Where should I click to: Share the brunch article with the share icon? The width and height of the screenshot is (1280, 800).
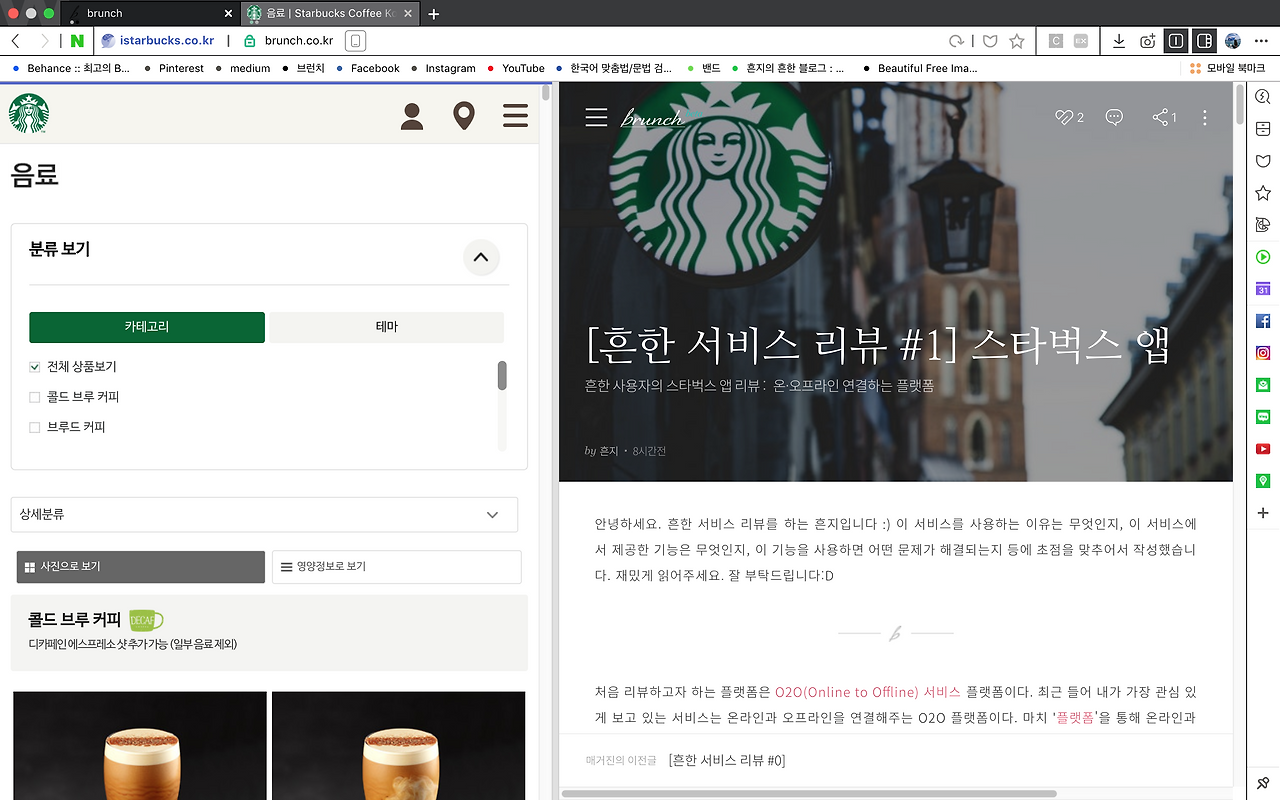click(1159, 117)
